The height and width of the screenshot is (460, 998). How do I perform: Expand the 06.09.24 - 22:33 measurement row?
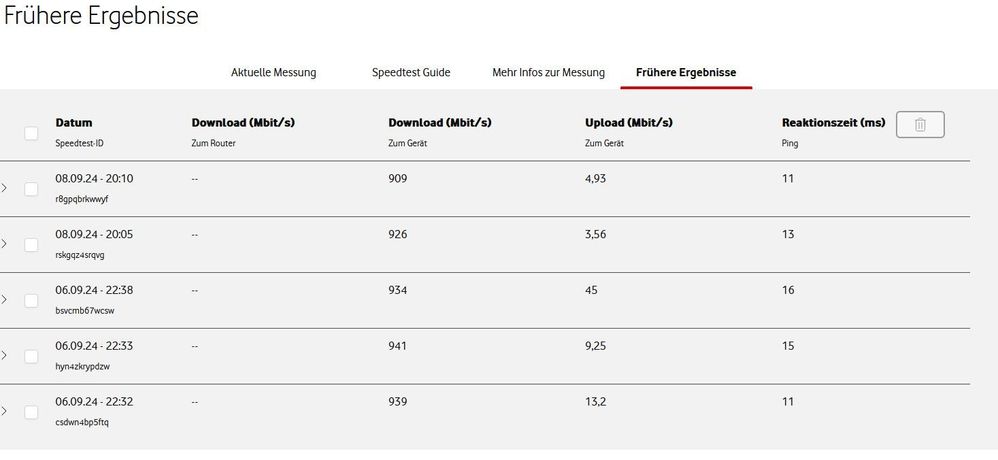pyautogui.click(x=5, y=356)
